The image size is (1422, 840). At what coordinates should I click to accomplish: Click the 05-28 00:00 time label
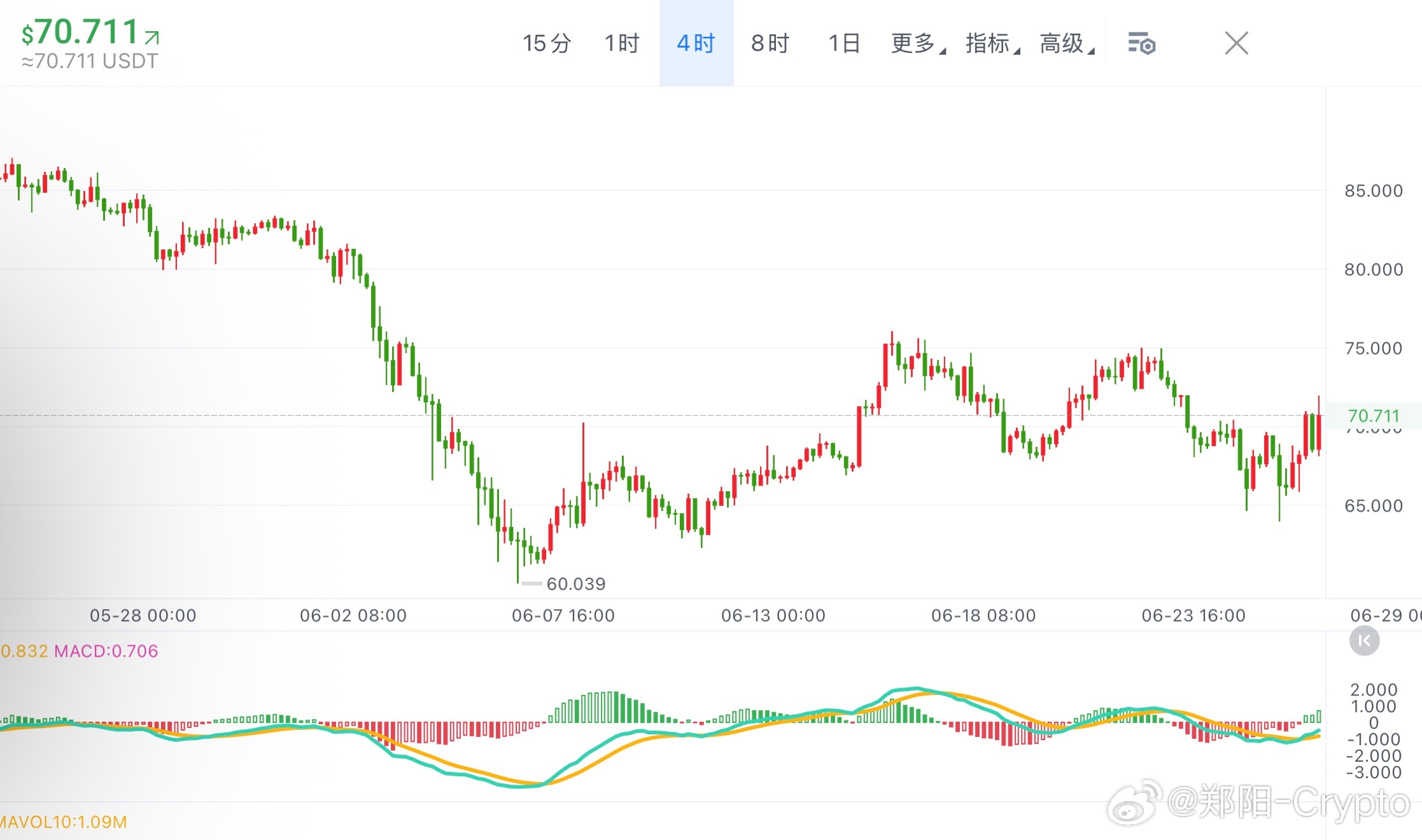pyautogui.click(x=143, y=615)
